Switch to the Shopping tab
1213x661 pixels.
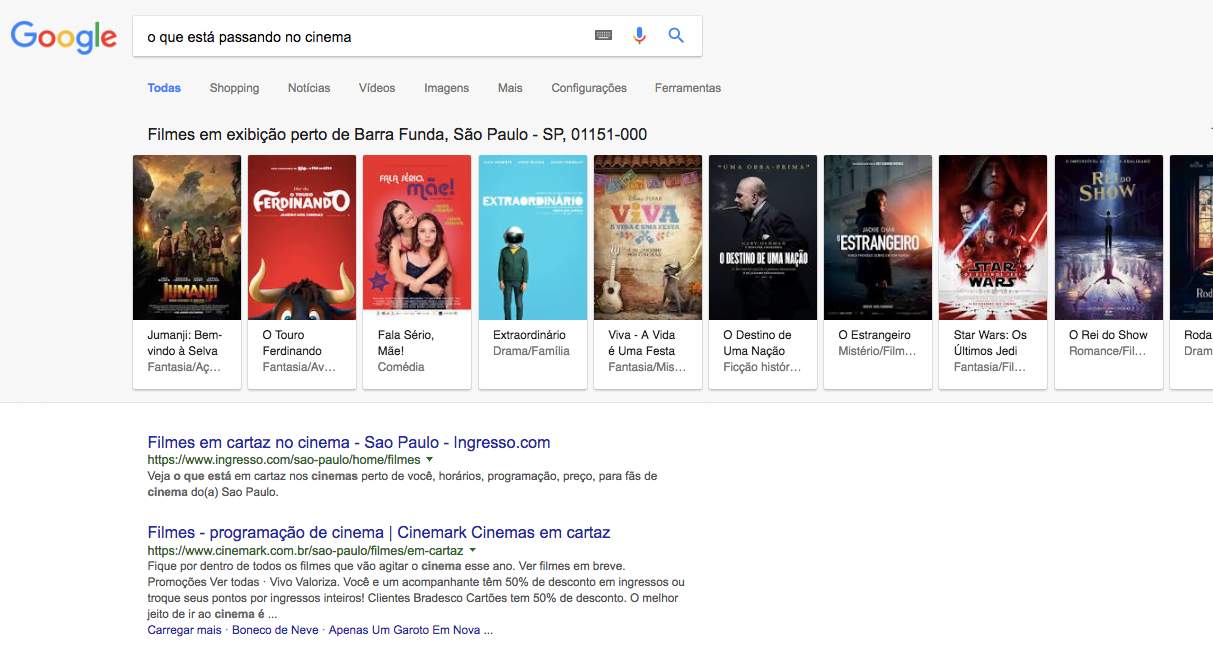(234, 88)
